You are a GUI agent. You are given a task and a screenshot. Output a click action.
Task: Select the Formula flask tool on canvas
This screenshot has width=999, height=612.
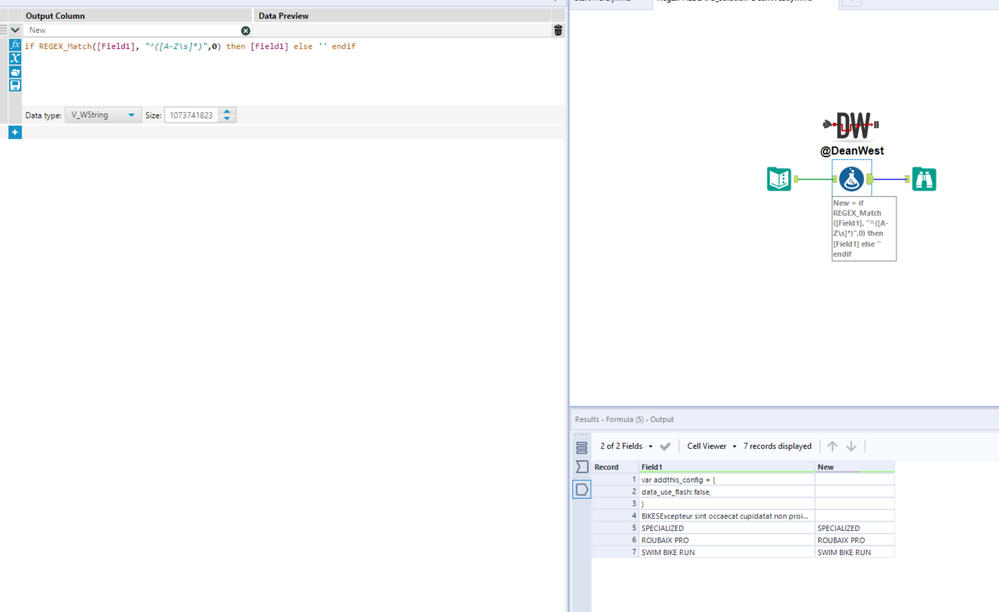[x=851, y=179]
